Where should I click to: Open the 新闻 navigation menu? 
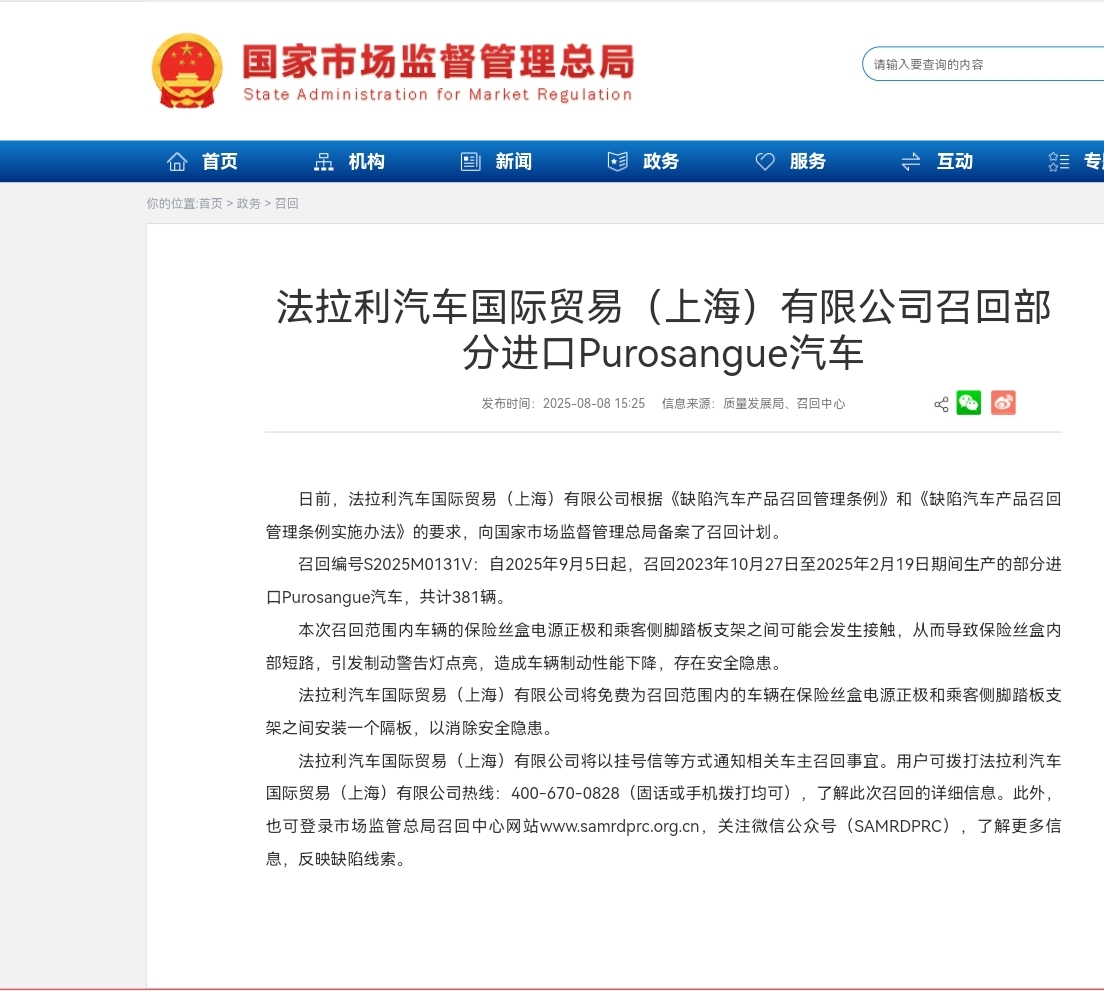513,162
